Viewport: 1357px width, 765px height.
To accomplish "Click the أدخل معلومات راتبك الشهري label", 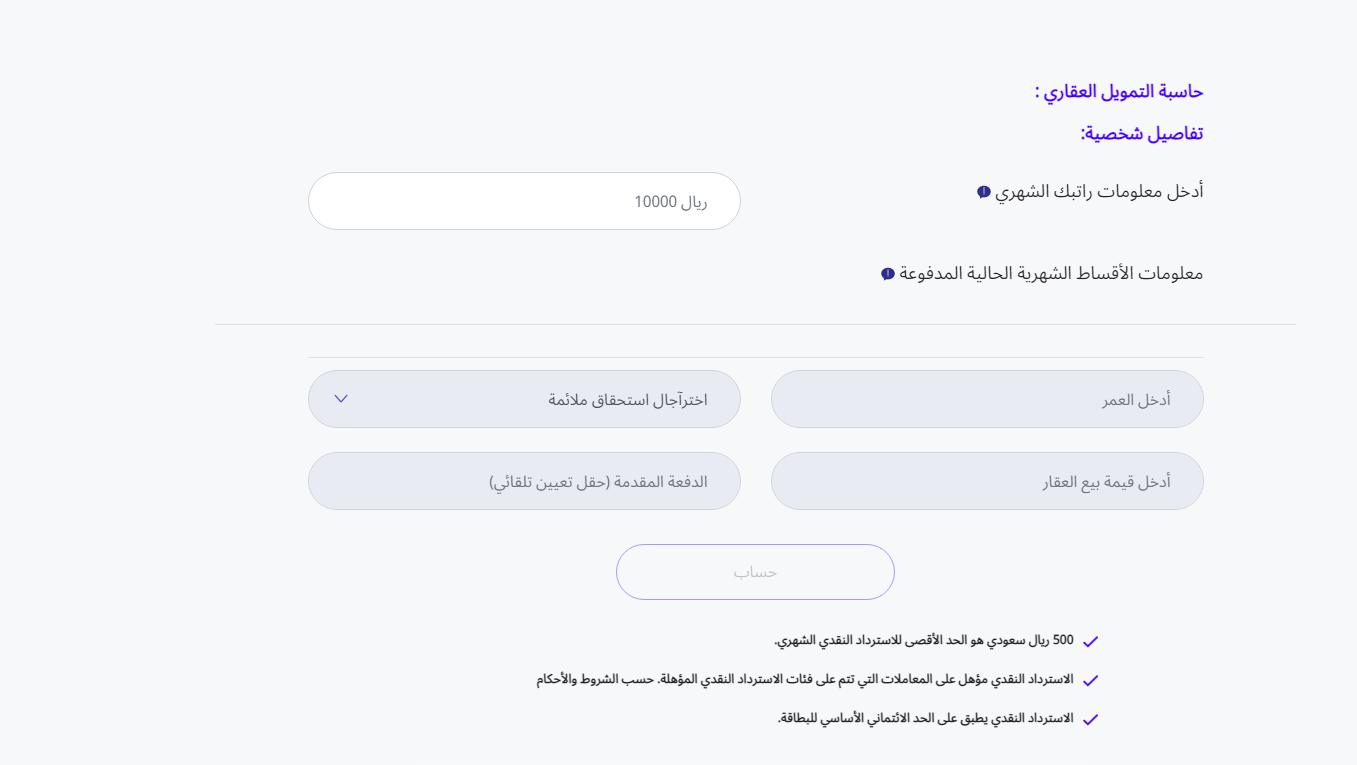I will (1099, 191).
